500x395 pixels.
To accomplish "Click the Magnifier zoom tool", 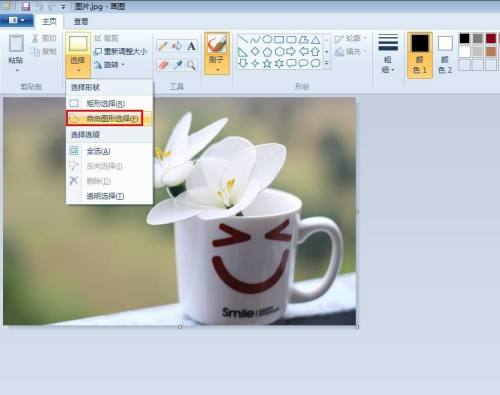I will coord(191,65).
